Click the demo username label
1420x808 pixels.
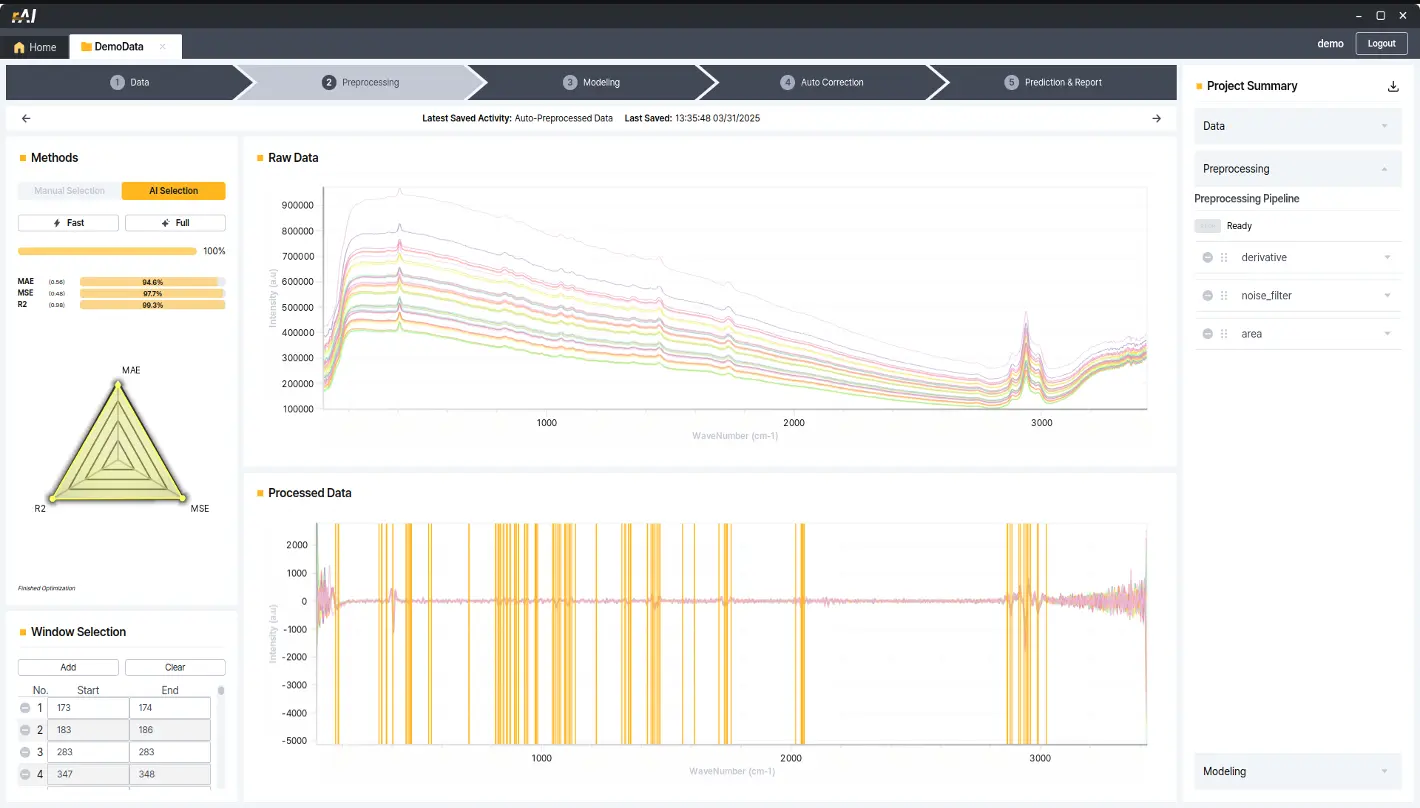coord(1330,44)
